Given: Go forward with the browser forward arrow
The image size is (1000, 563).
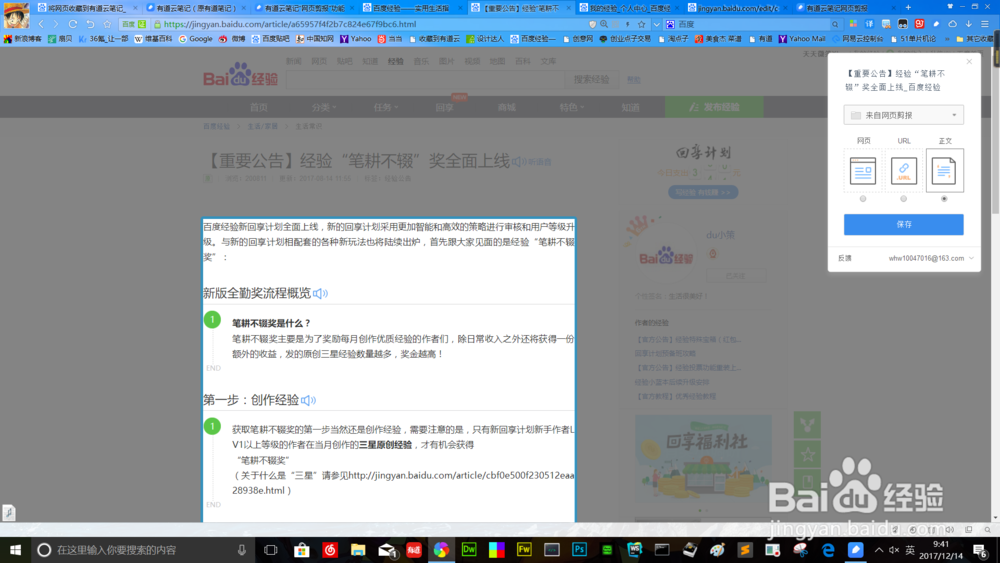Looking at the screenshot, I should [x=56, y=24].
